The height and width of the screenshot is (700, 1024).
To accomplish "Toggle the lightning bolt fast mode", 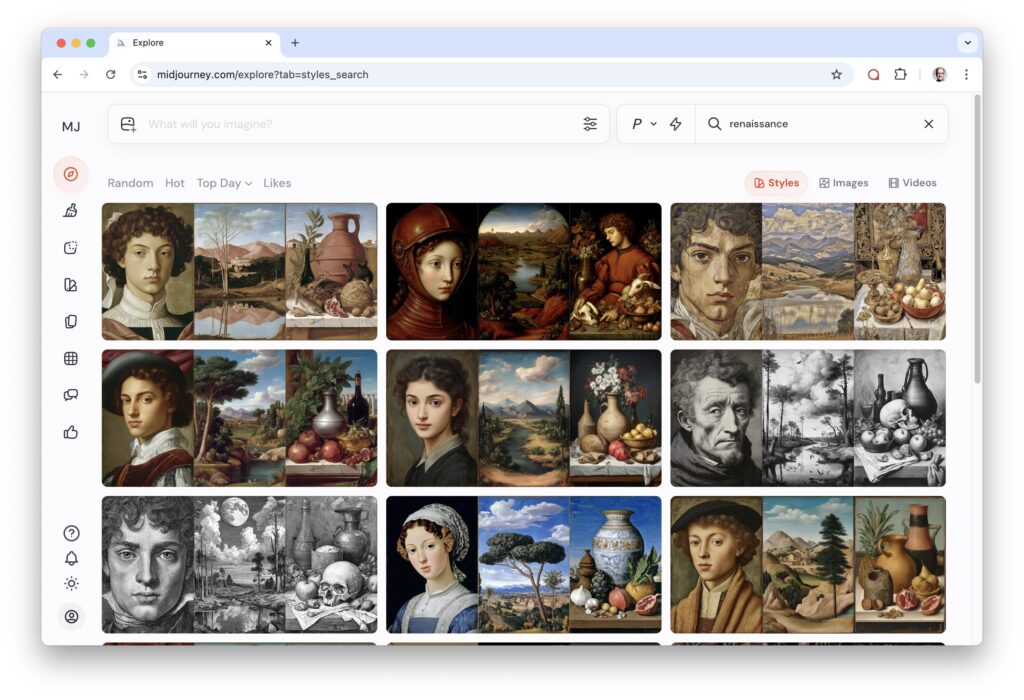I will (676, 124).
